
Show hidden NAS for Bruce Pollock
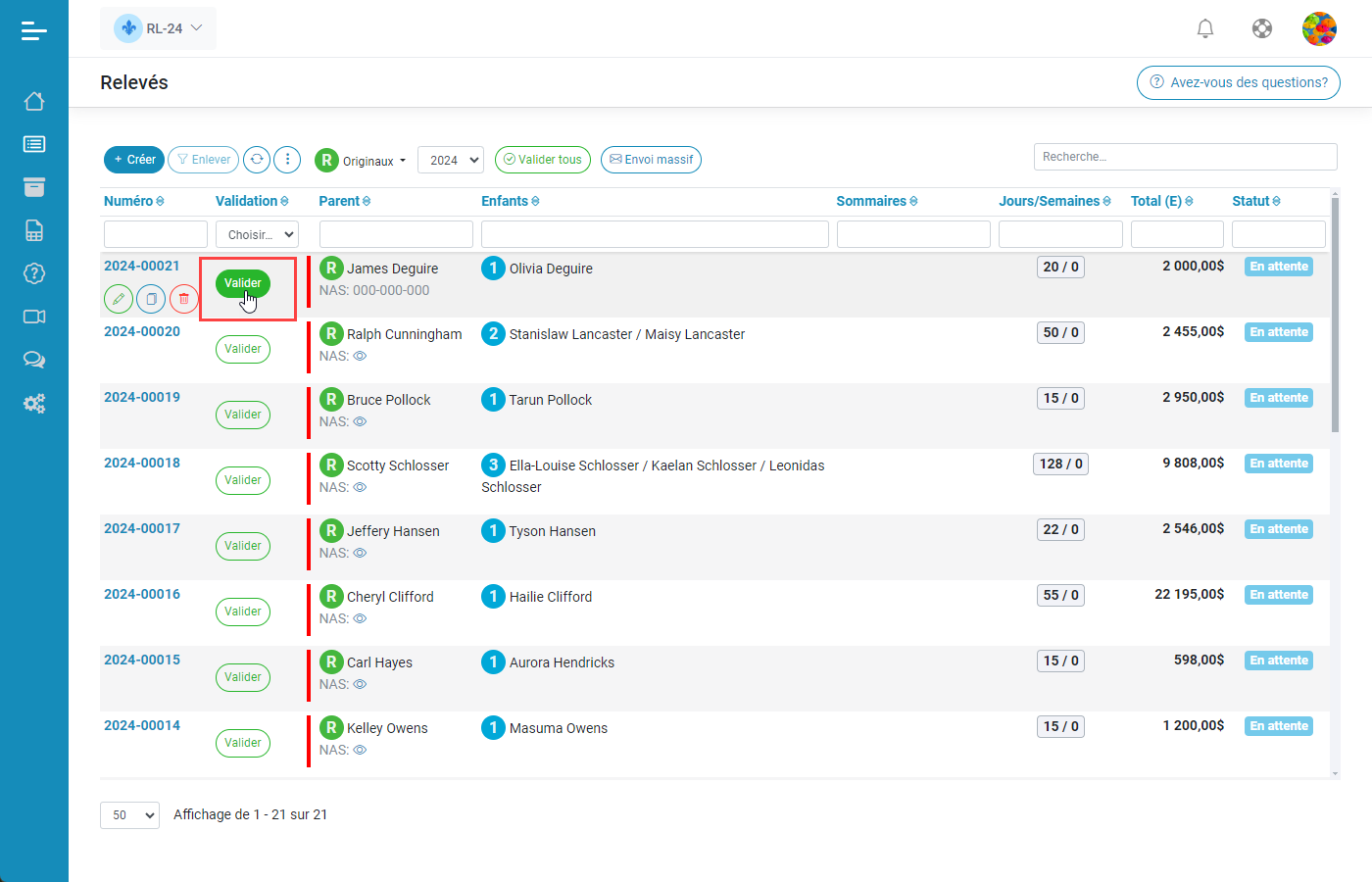[360, 422]
